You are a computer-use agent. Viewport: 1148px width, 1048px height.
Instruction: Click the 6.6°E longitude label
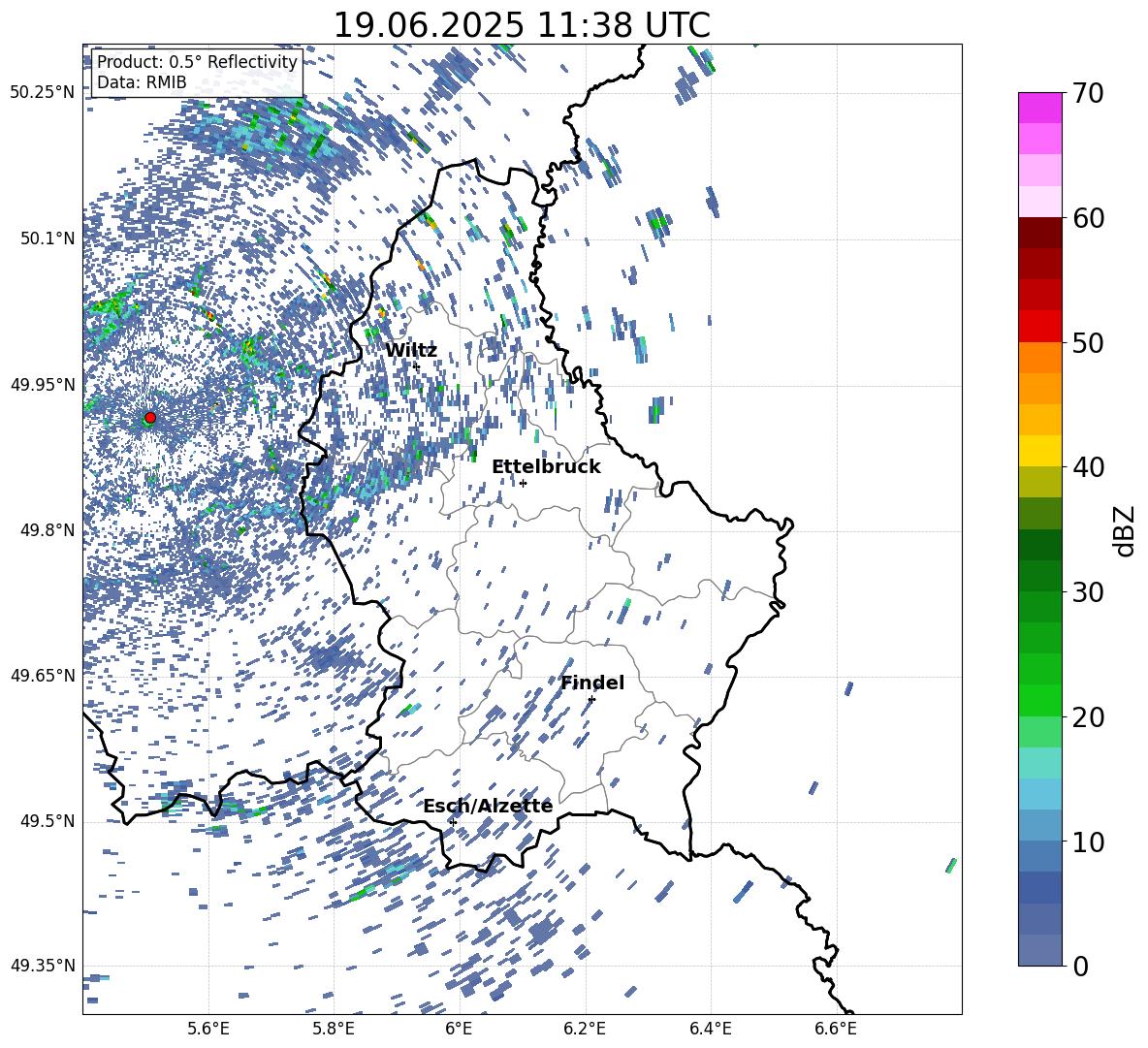coord(836,1030)
